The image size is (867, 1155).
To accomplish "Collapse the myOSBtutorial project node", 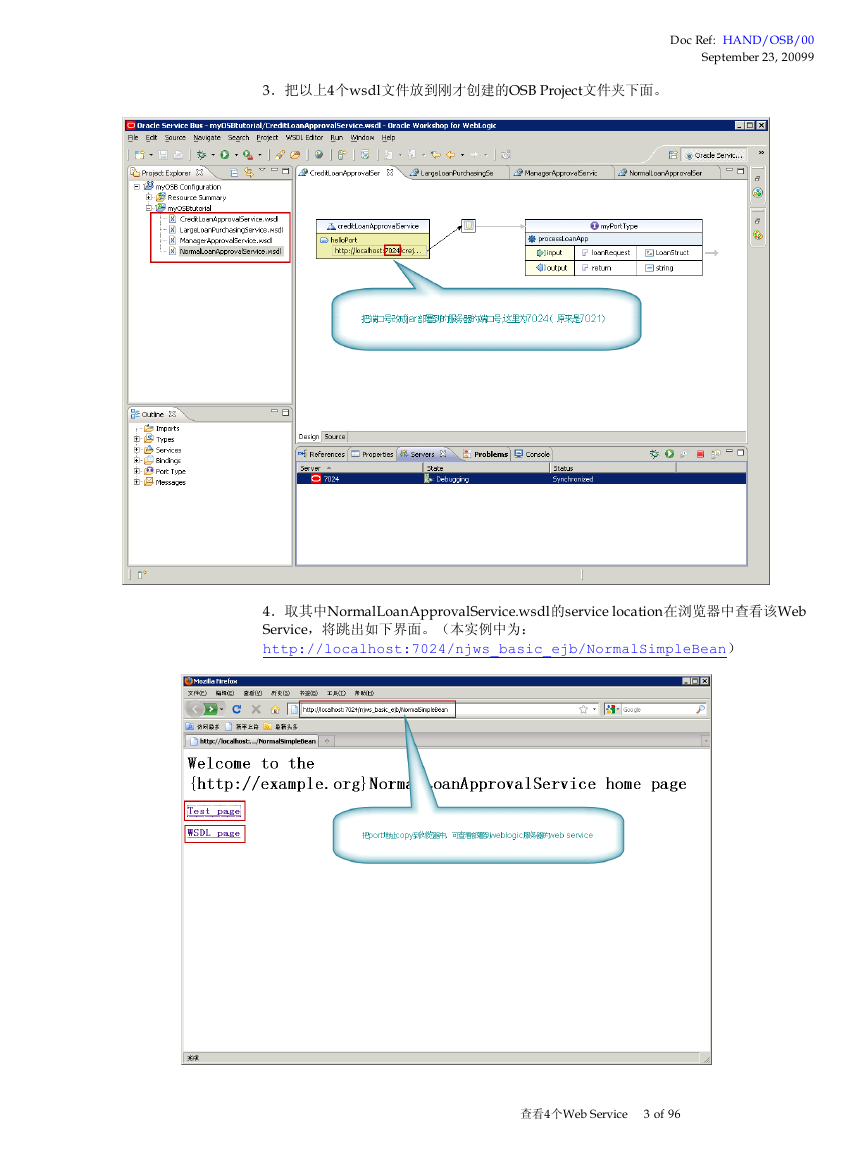I will [148, 208].
